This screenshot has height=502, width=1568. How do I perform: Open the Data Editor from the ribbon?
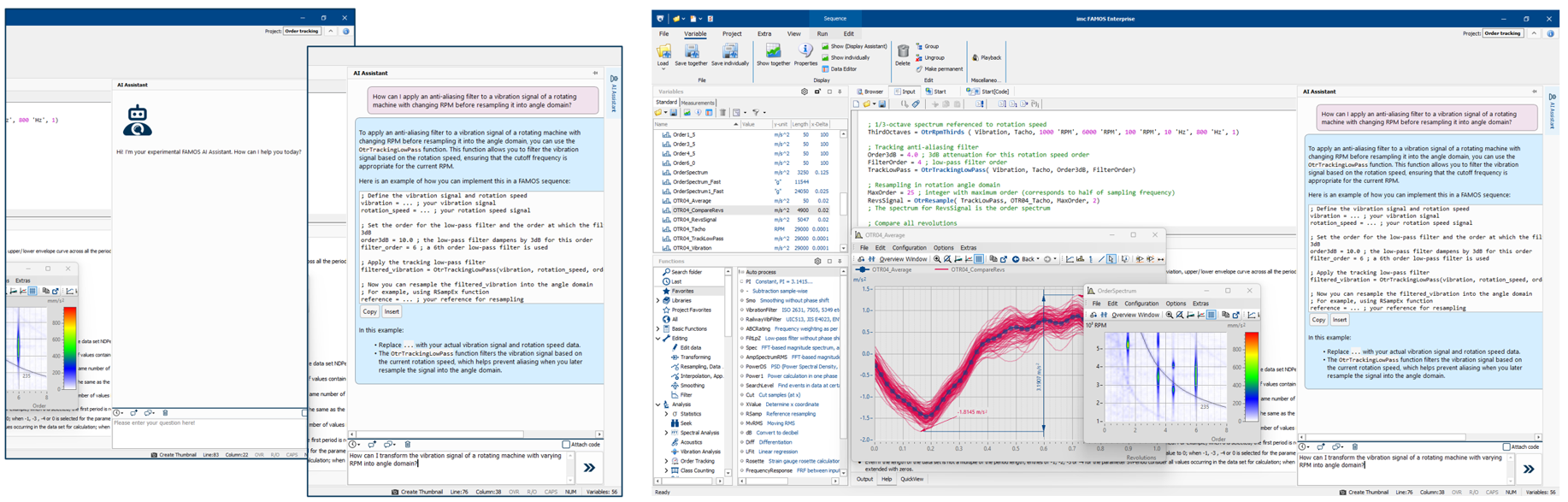pos(839,69)
